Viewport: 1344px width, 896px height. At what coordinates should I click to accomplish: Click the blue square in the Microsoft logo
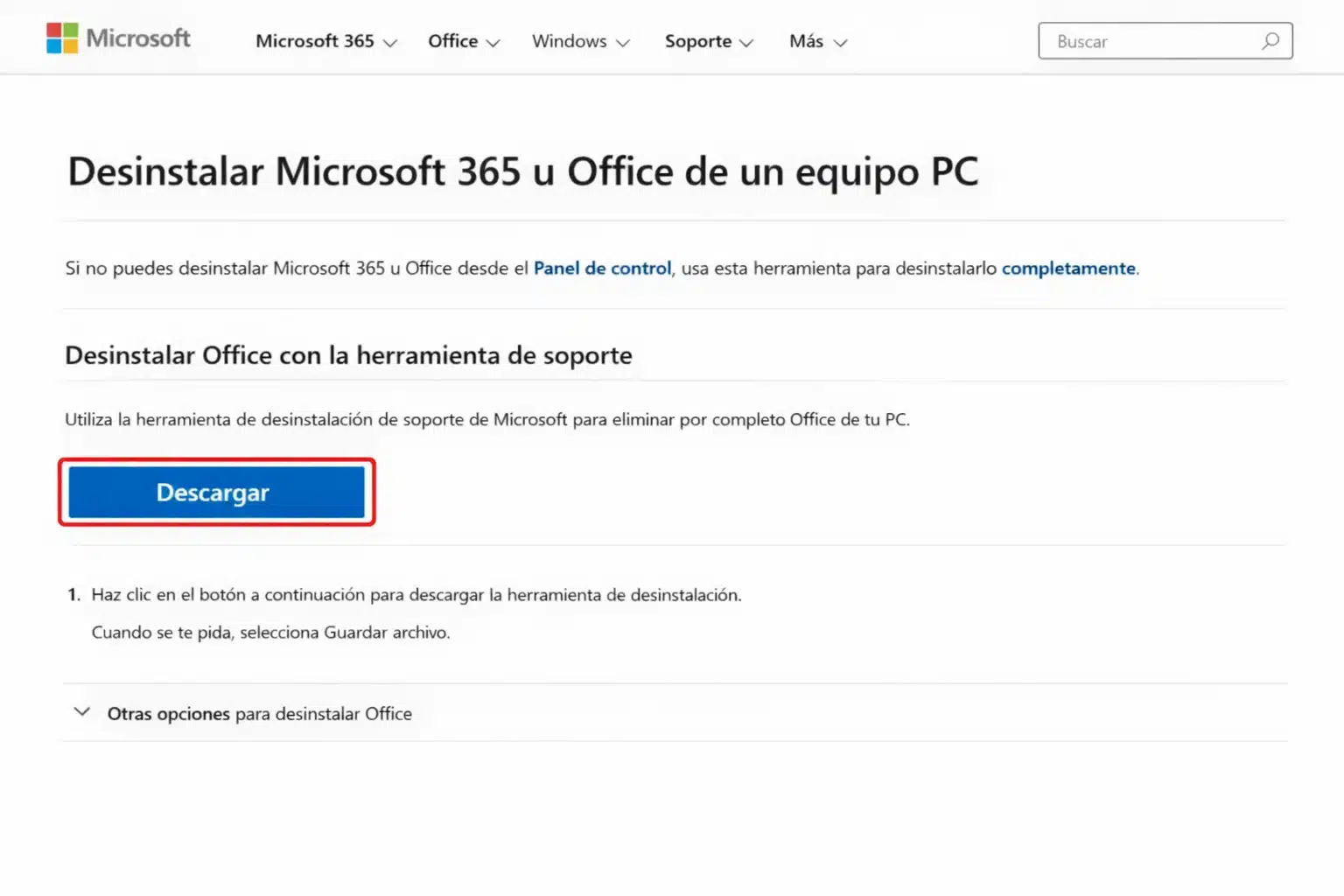click(53, 45)
